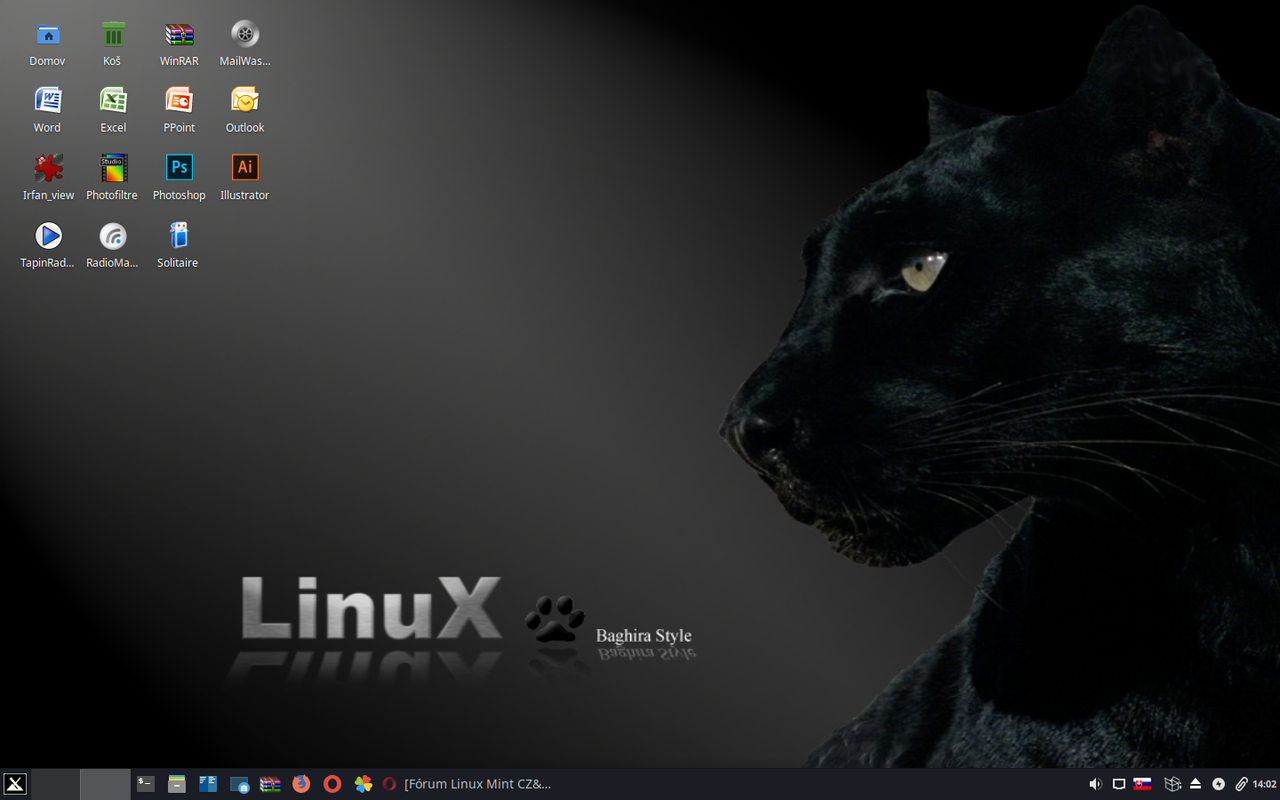Switch to the first workspace in the pager
Screen dimensions: 1280x800
(55, 784)
